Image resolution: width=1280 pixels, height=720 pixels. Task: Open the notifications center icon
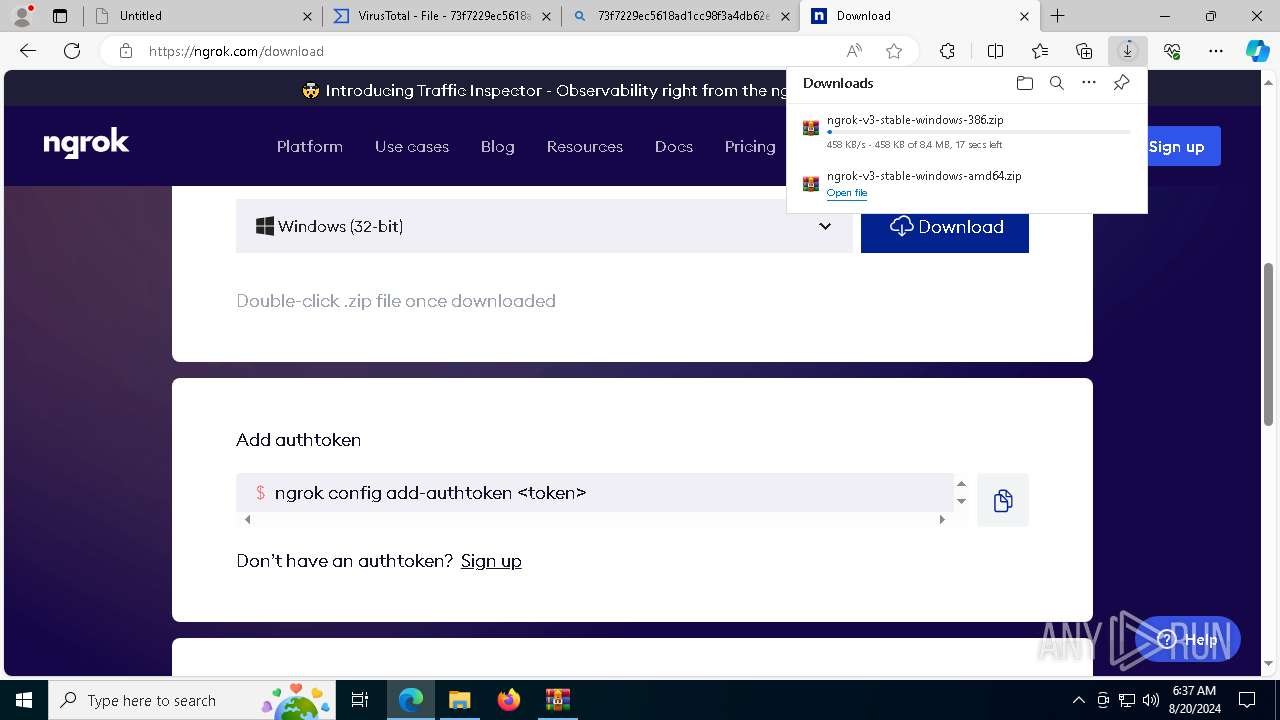[1247, 700]
